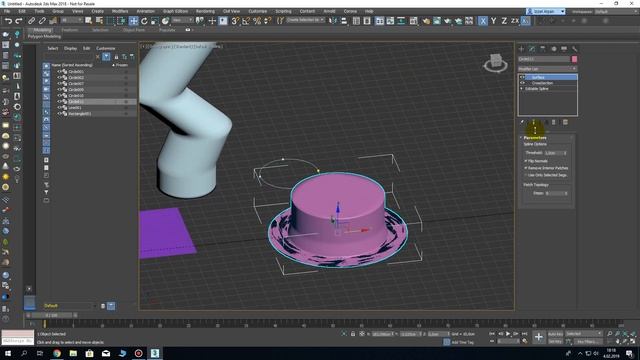Open the Create tab plus icon in command panel
The height and width of the screenshot is (360, 640).
pos(521,49)
